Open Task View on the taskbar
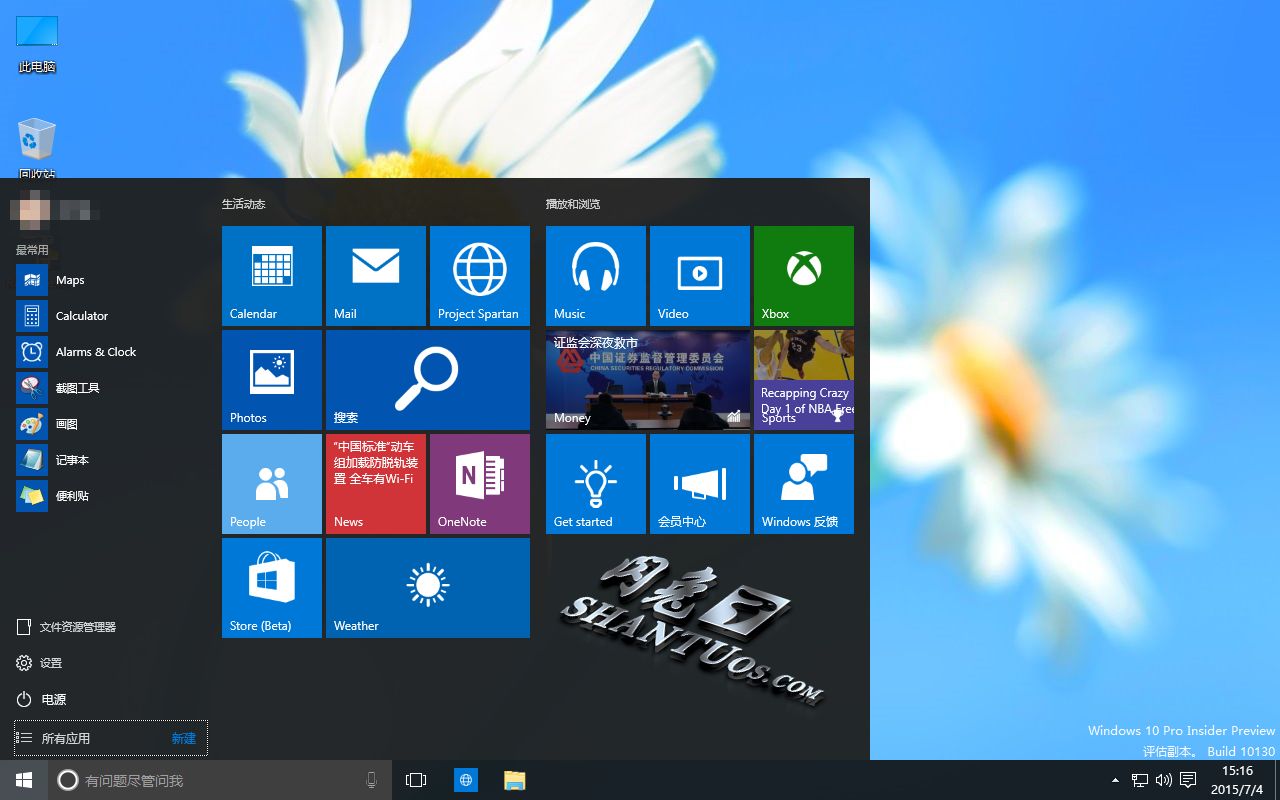Viewport: 1280px width, 800px height. pos(415,779)
